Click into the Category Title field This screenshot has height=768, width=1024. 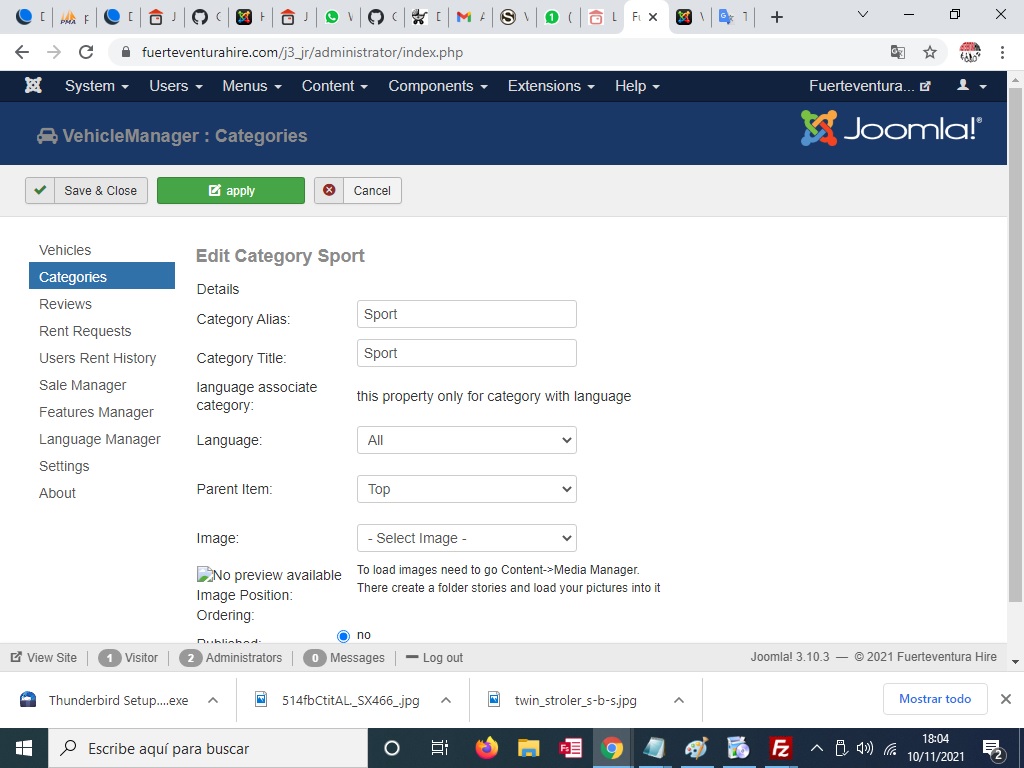(466, 353)
